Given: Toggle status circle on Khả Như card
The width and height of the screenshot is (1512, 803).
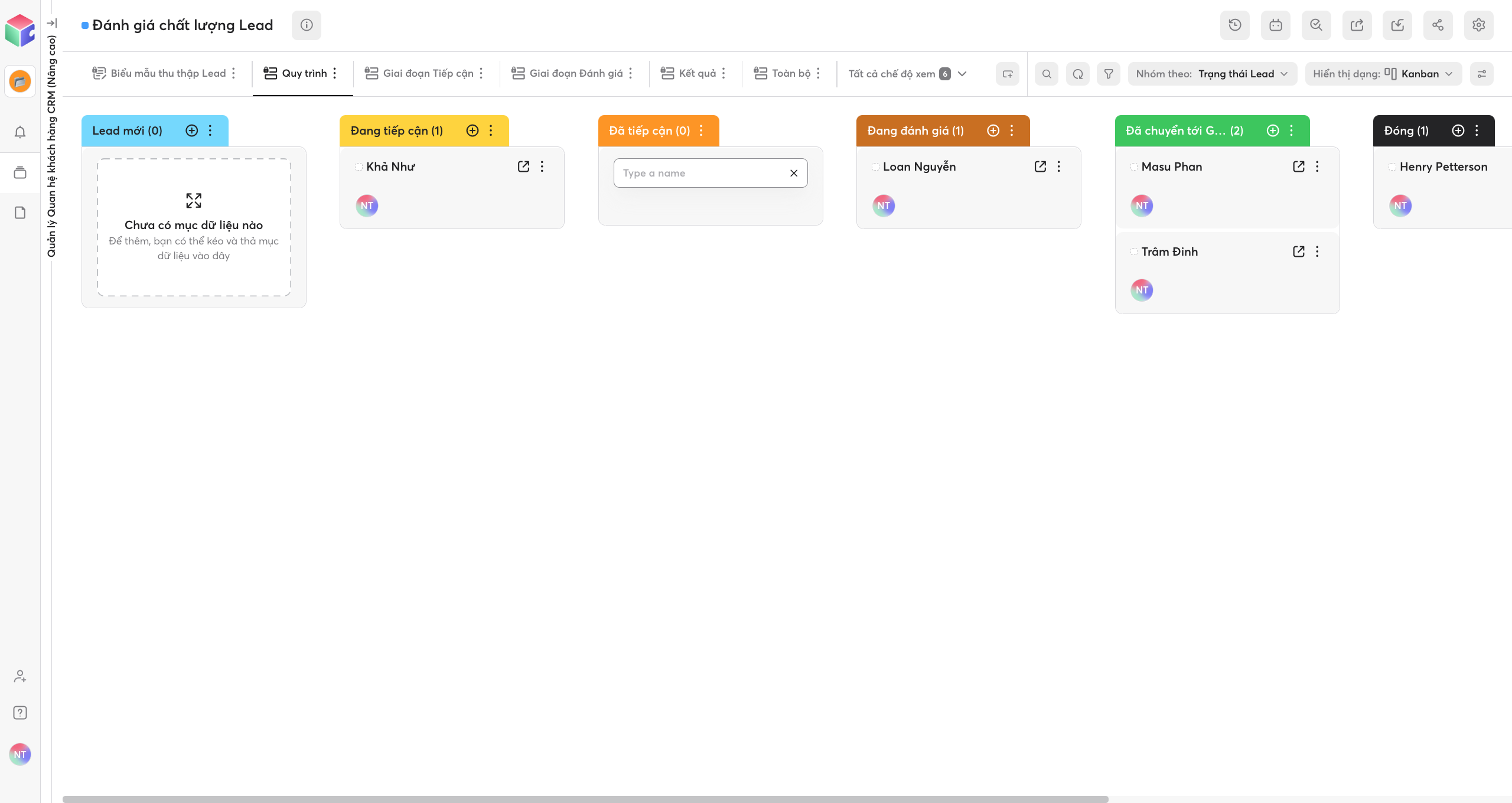Looking at the screenshot, I should point(359,167).
